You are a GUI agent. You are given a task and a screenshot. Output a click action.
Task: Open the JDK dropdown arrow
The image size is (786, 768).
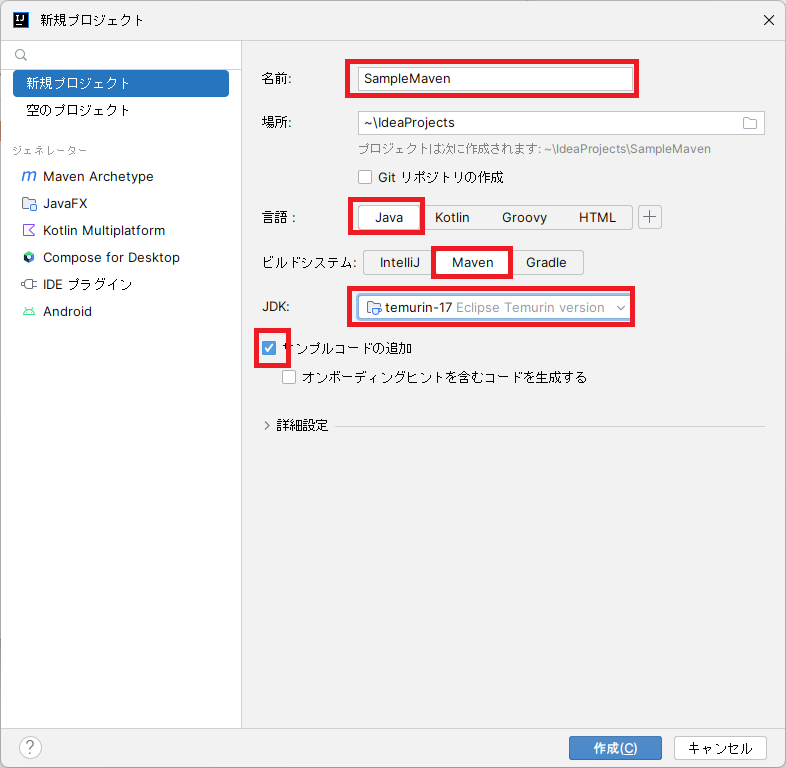pos(621,308)
